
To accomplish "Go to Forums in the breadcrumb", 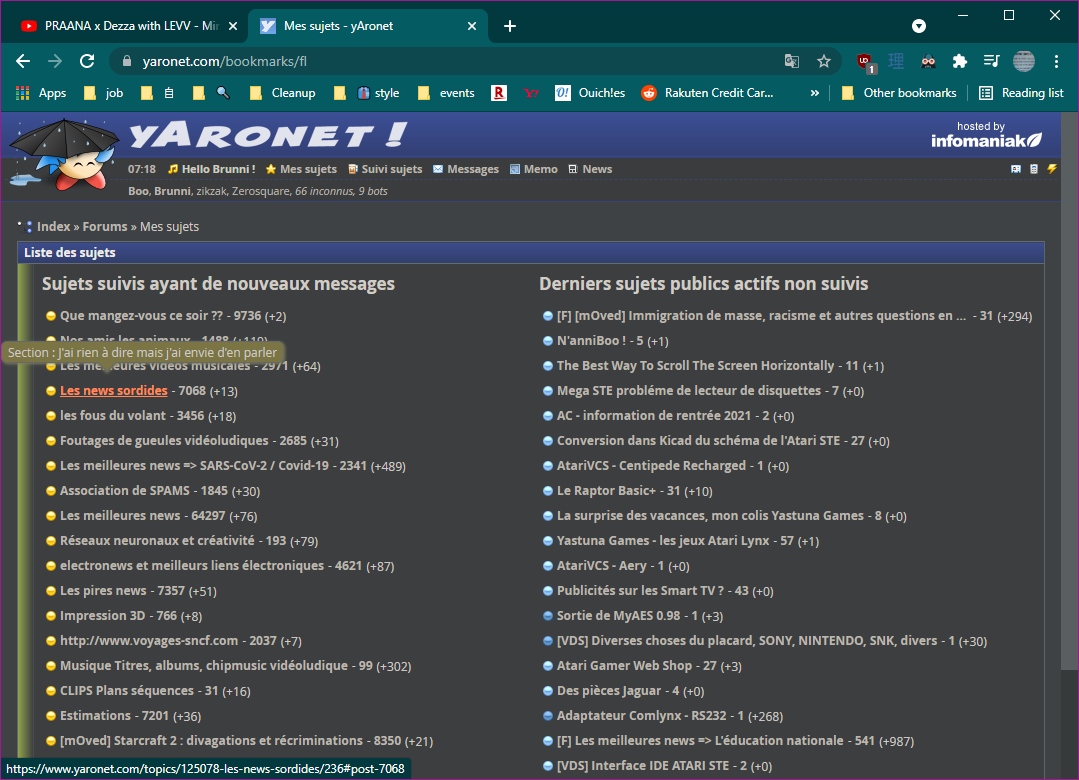I will [x=104, y=227].
